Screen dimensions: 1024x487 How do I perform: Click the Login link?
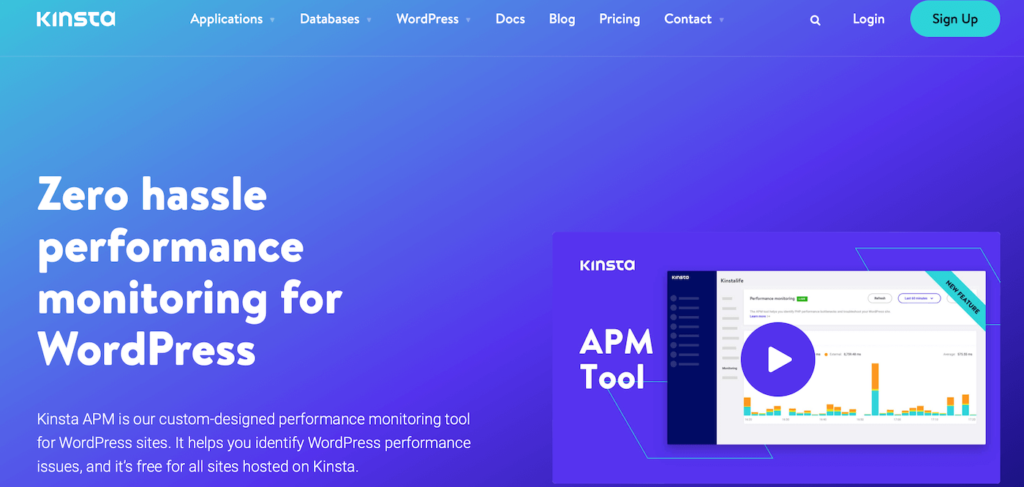tap(868, 19)
